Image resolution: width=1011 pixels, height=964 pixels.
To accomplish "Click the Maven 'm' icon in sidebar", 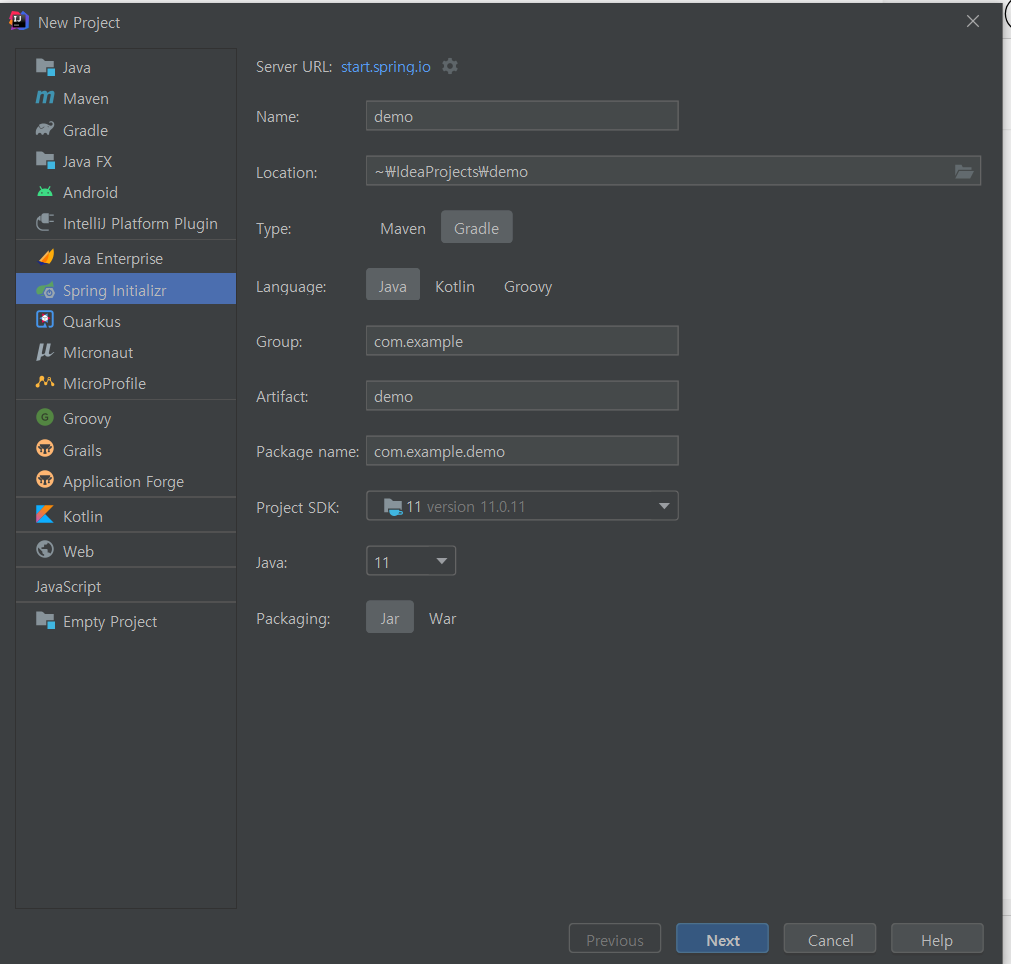I will coord(45,97).
